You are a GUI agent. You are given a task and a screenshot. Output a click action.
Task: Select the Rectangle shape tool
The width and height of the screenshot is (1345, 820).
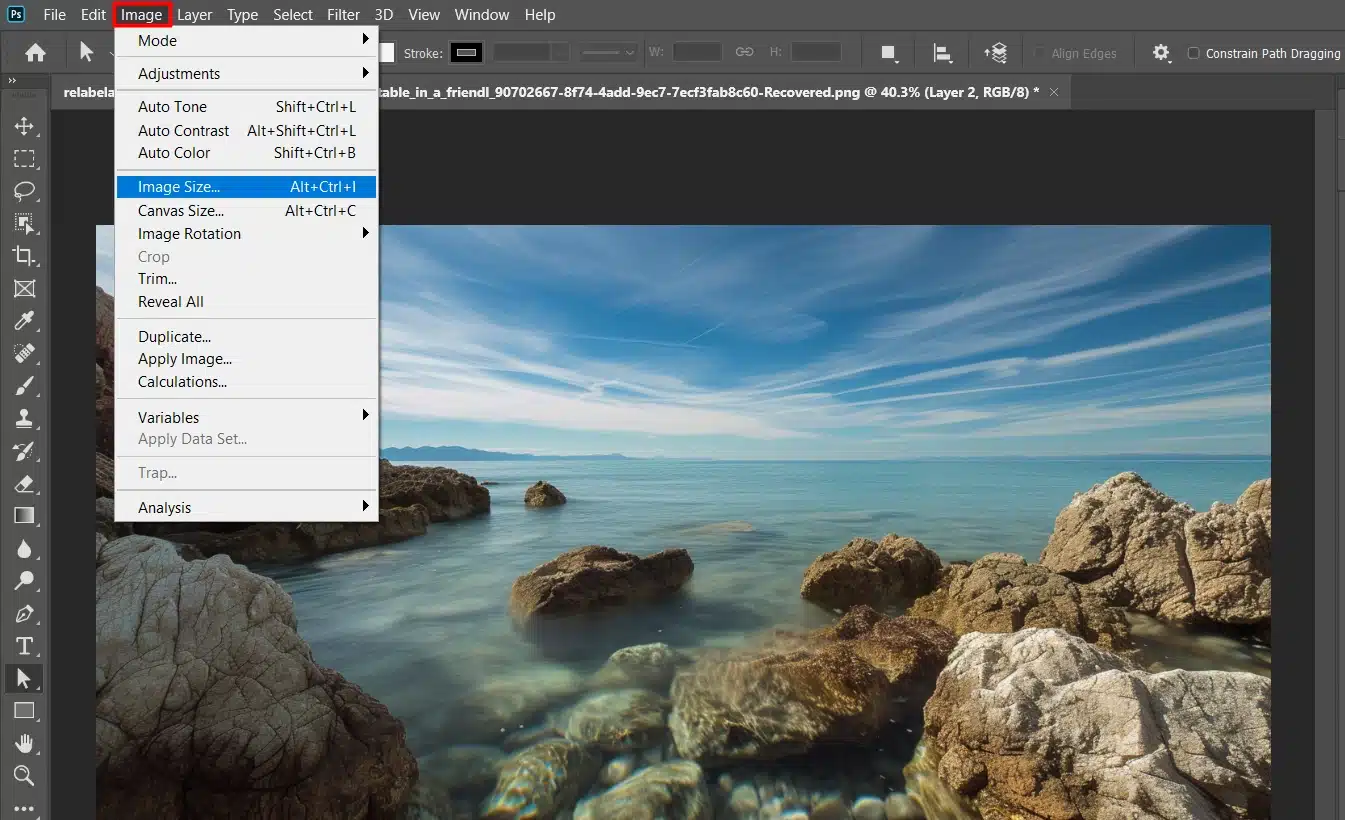(24, 710)
